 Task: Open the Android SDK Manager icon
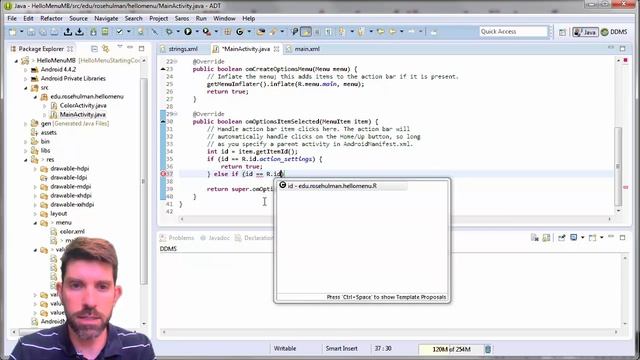tap(93, 32)
